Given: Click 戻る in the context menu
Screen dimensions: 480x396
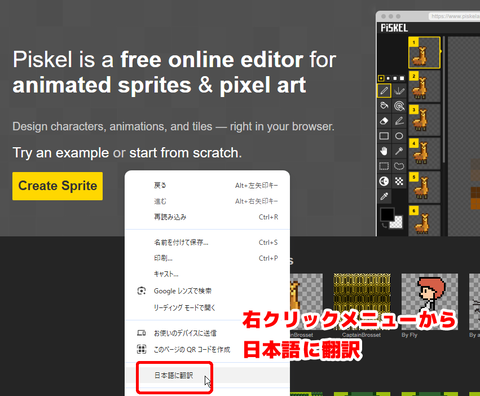Looking at the screenshot, I should (x=207, y=185).
